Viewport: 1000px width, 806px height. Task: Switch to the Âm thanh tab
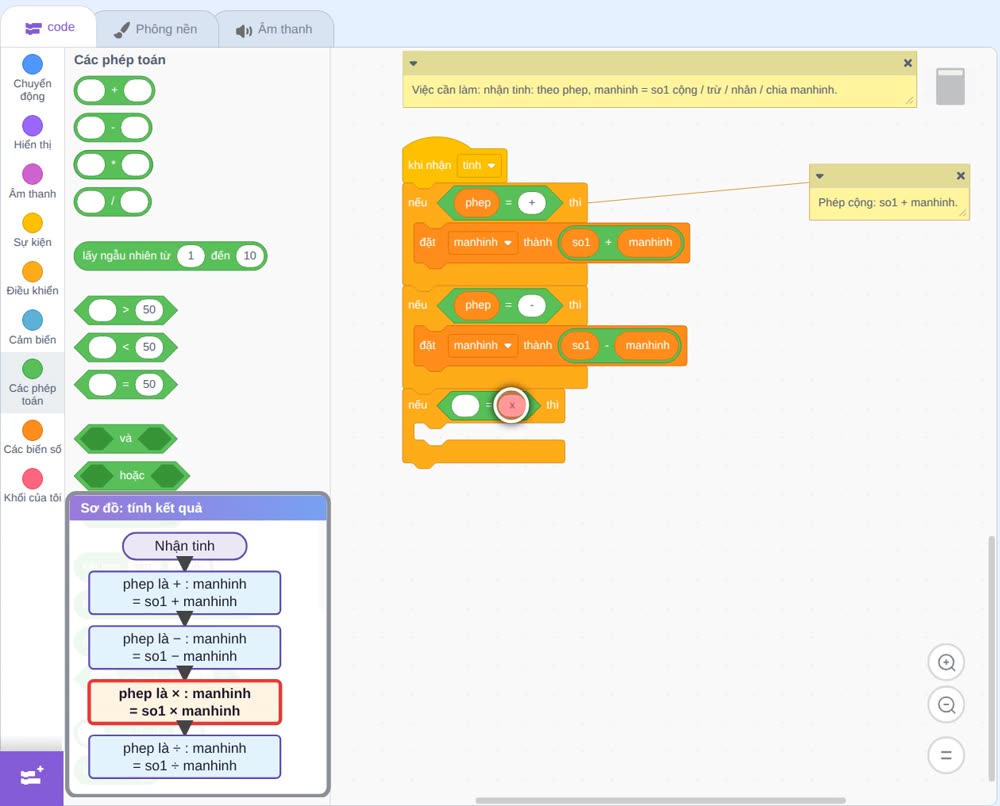pyautogui.click(x=275, y=29)
